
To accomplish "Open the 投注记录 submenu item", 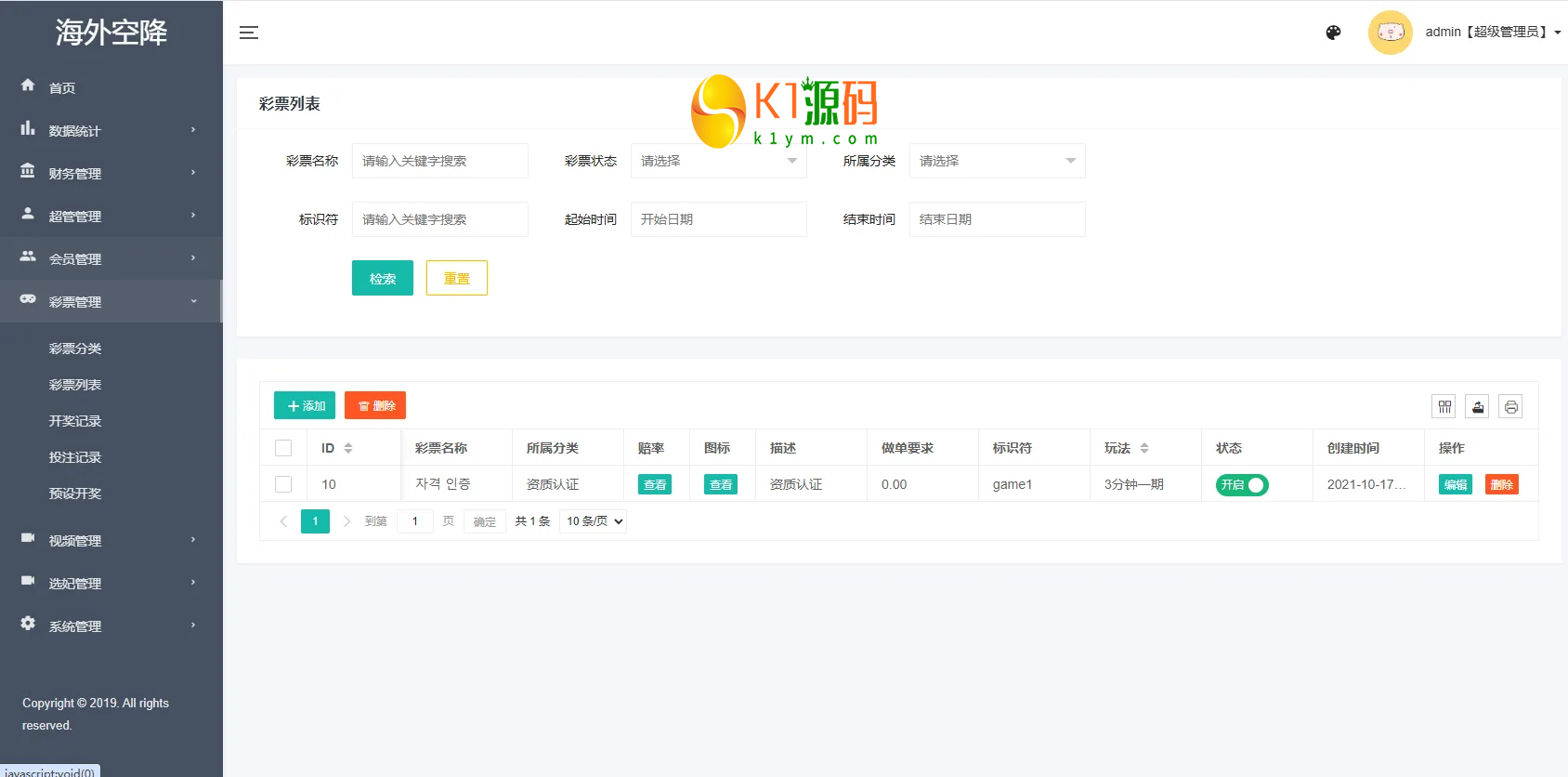I will pos(75,457).
